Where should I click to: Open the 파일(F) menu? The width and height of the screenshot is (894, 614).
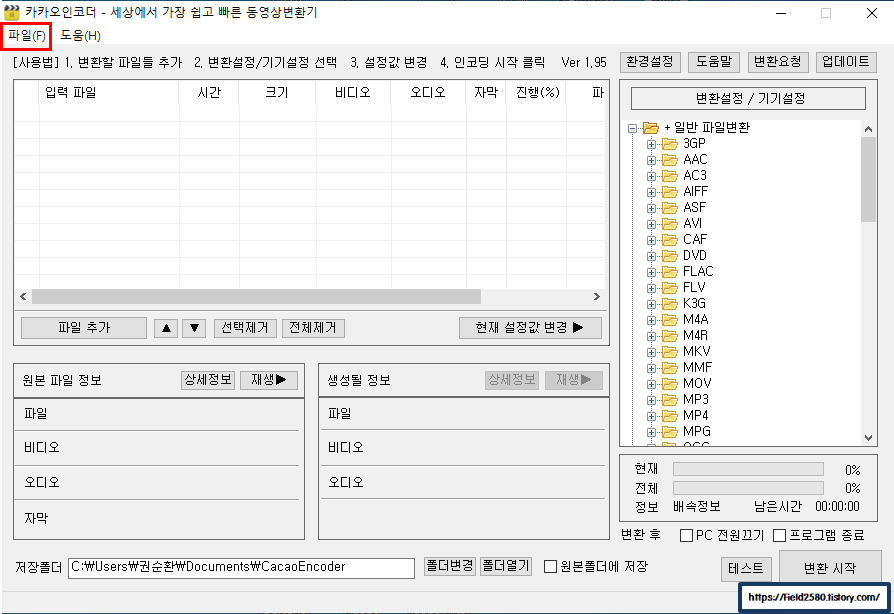pyautogui.click(x=26, y=36)
